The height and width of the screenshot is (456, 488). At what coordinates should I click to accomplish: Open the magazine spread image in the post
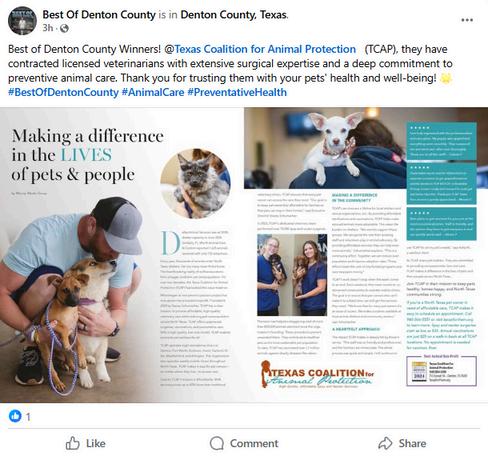coord(244,255)
